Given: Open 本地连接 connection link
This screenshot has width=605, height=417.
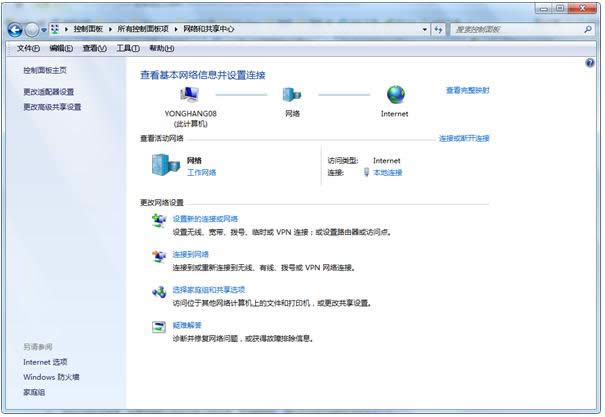Looking at the screenshot, I should click(388, 172).
